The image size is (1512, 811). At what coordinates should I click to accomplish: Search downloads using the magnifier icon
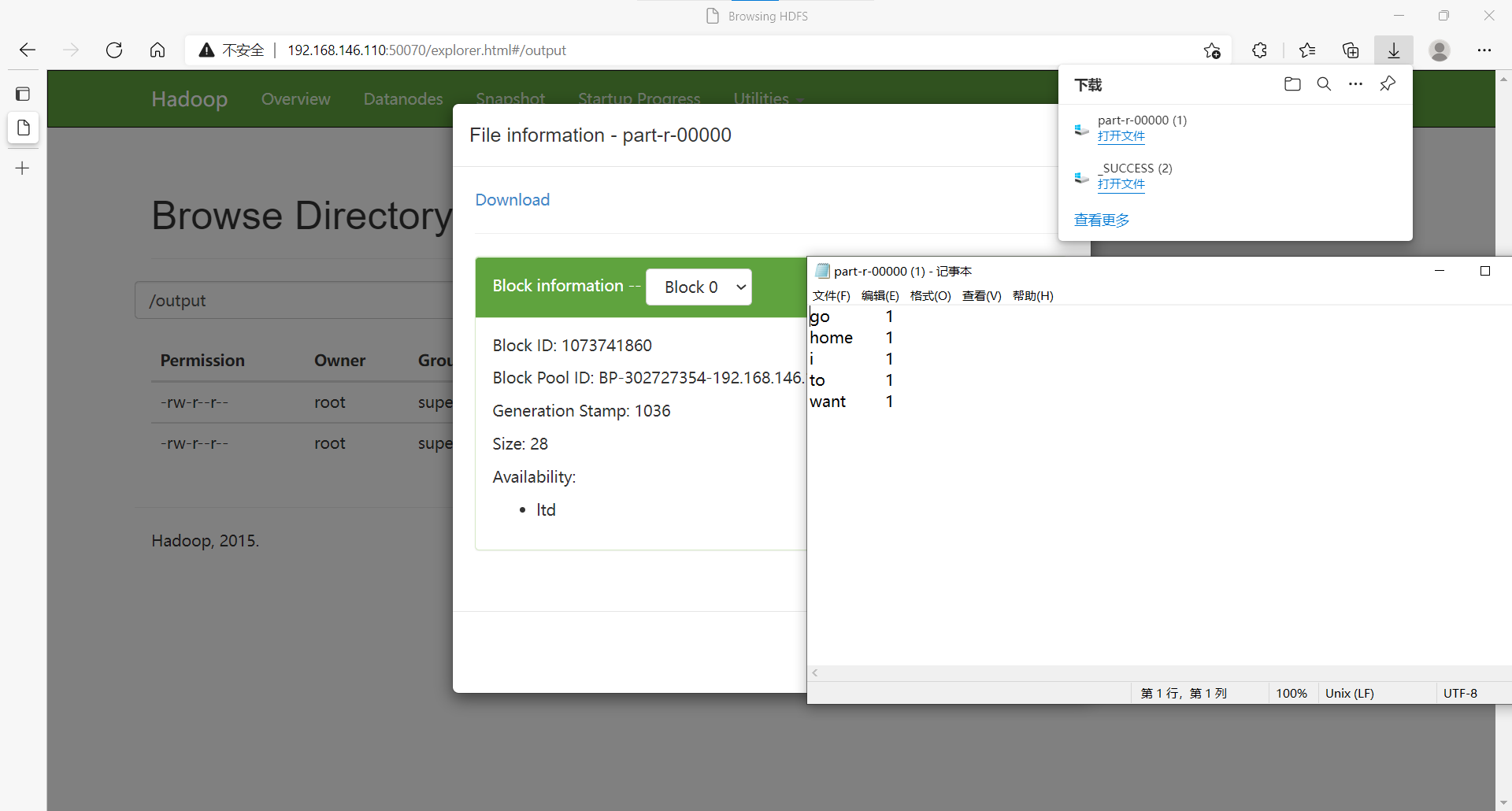1324,83
